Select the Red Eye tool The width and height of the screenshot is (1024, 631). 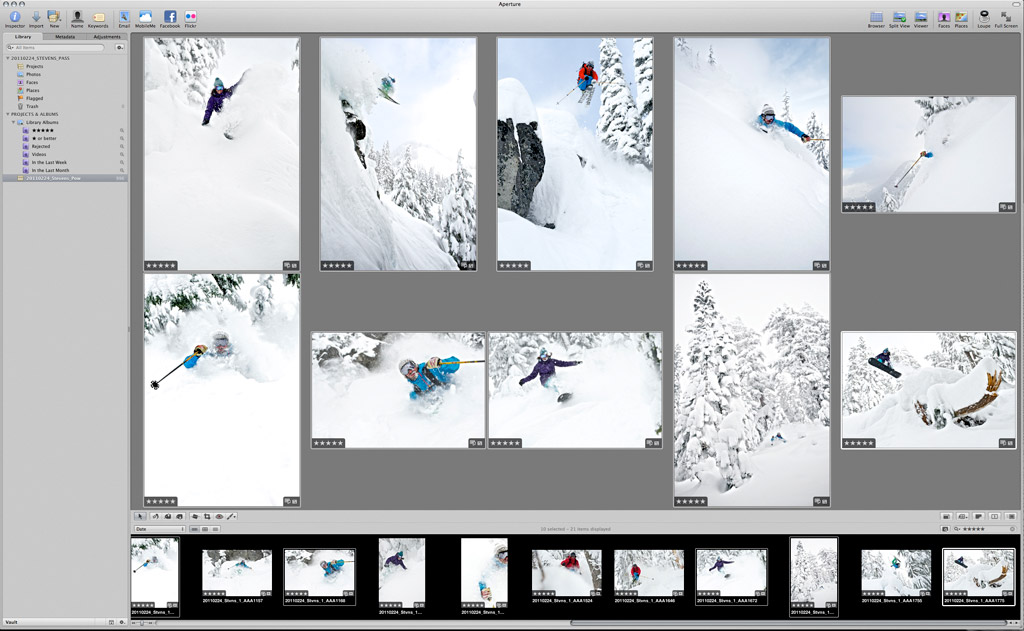pos(219,516)
